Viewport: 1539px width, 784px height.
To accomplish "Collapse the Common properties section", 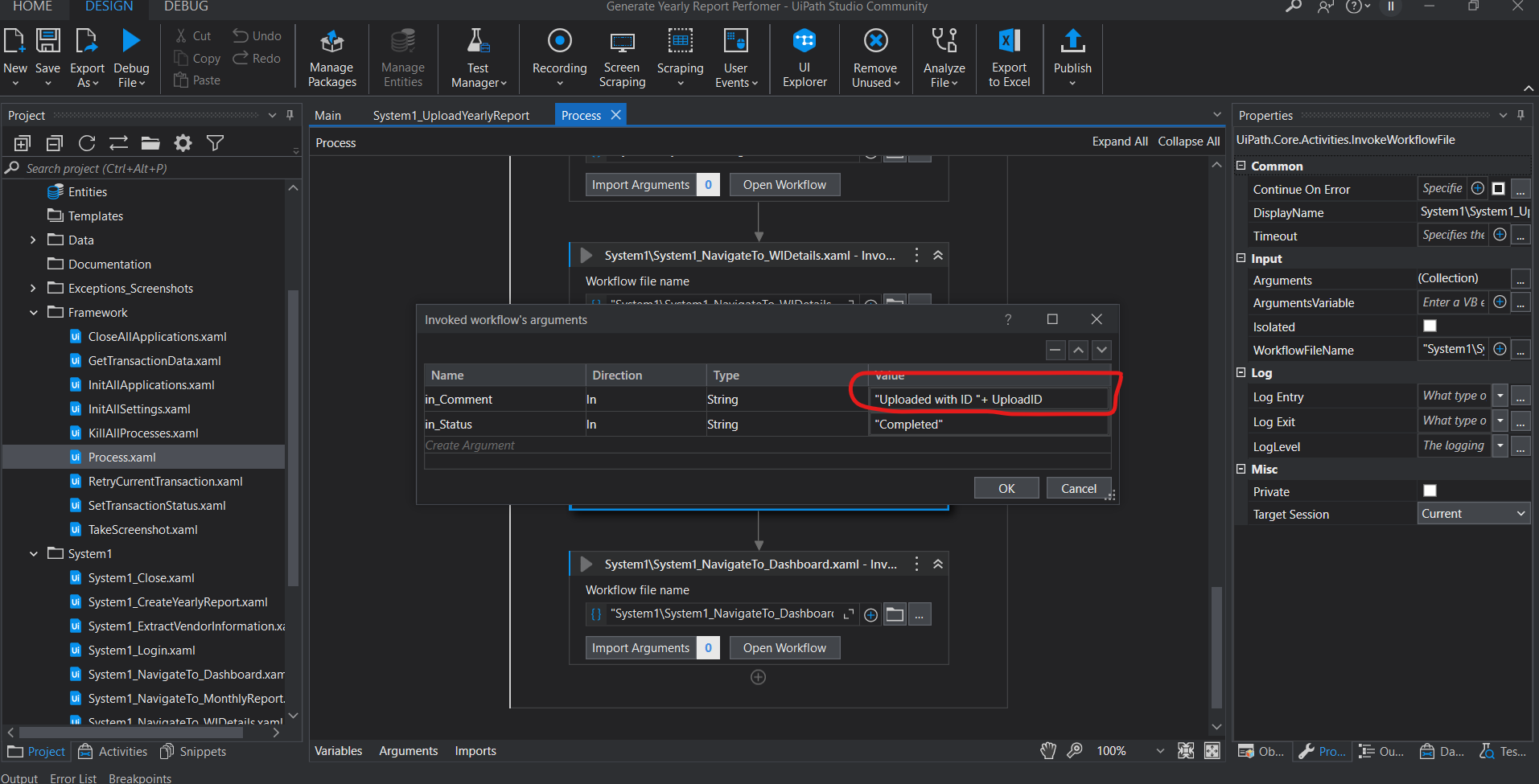I will (1241, 166).
